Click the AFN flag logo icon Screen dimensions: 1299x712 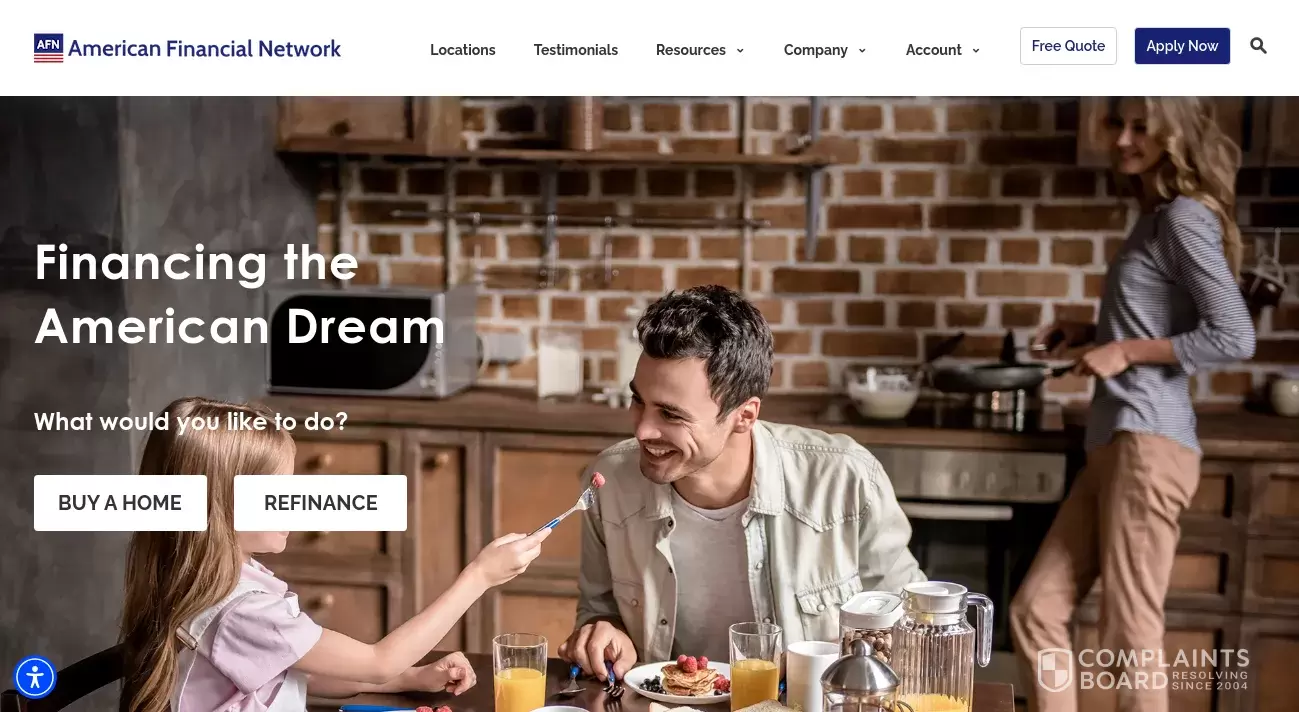click(x=48, y=48)
